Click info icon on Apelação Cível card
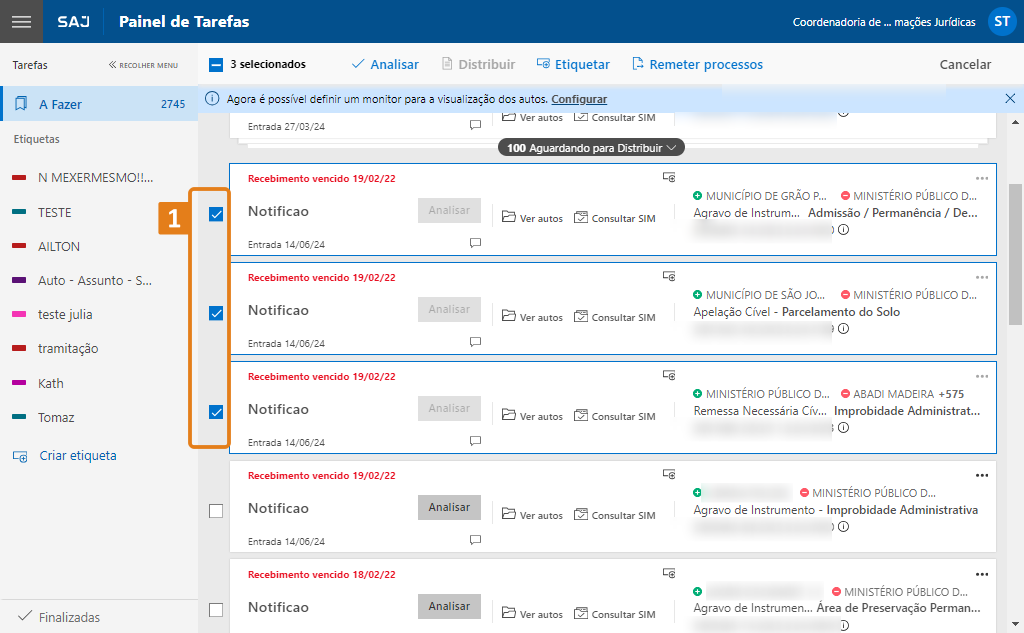Screen dimensions: 1024x633 [843, 329]
